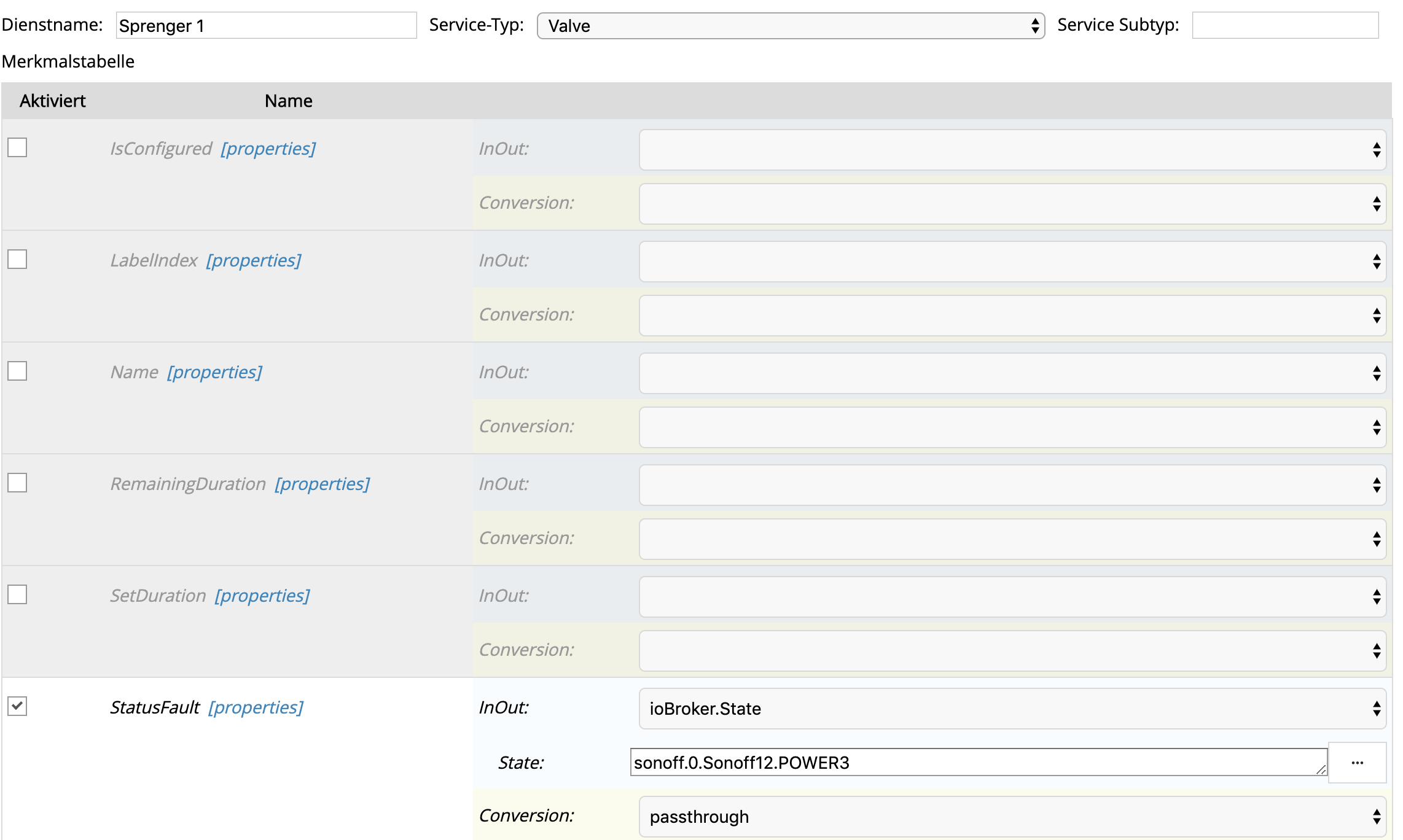Change StatusFault passthrough conversion dropdown

1012,817
